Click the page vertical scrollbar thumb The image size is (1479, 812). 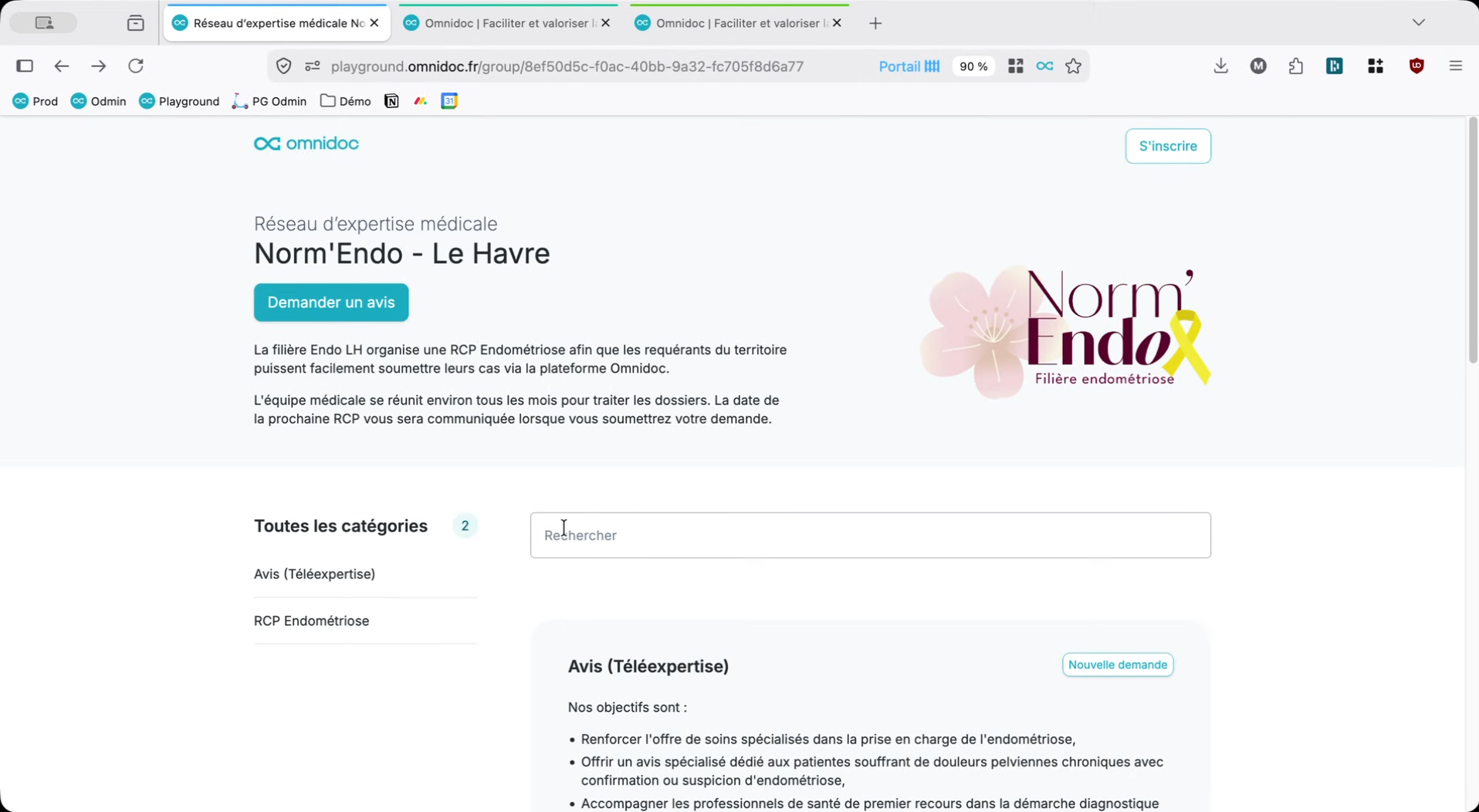[1473, 241]
